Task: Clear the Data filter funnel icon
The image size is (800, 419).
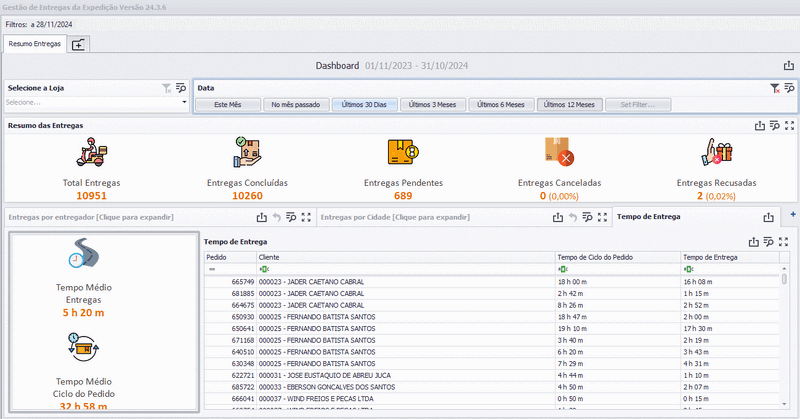Action: [774, 88]
